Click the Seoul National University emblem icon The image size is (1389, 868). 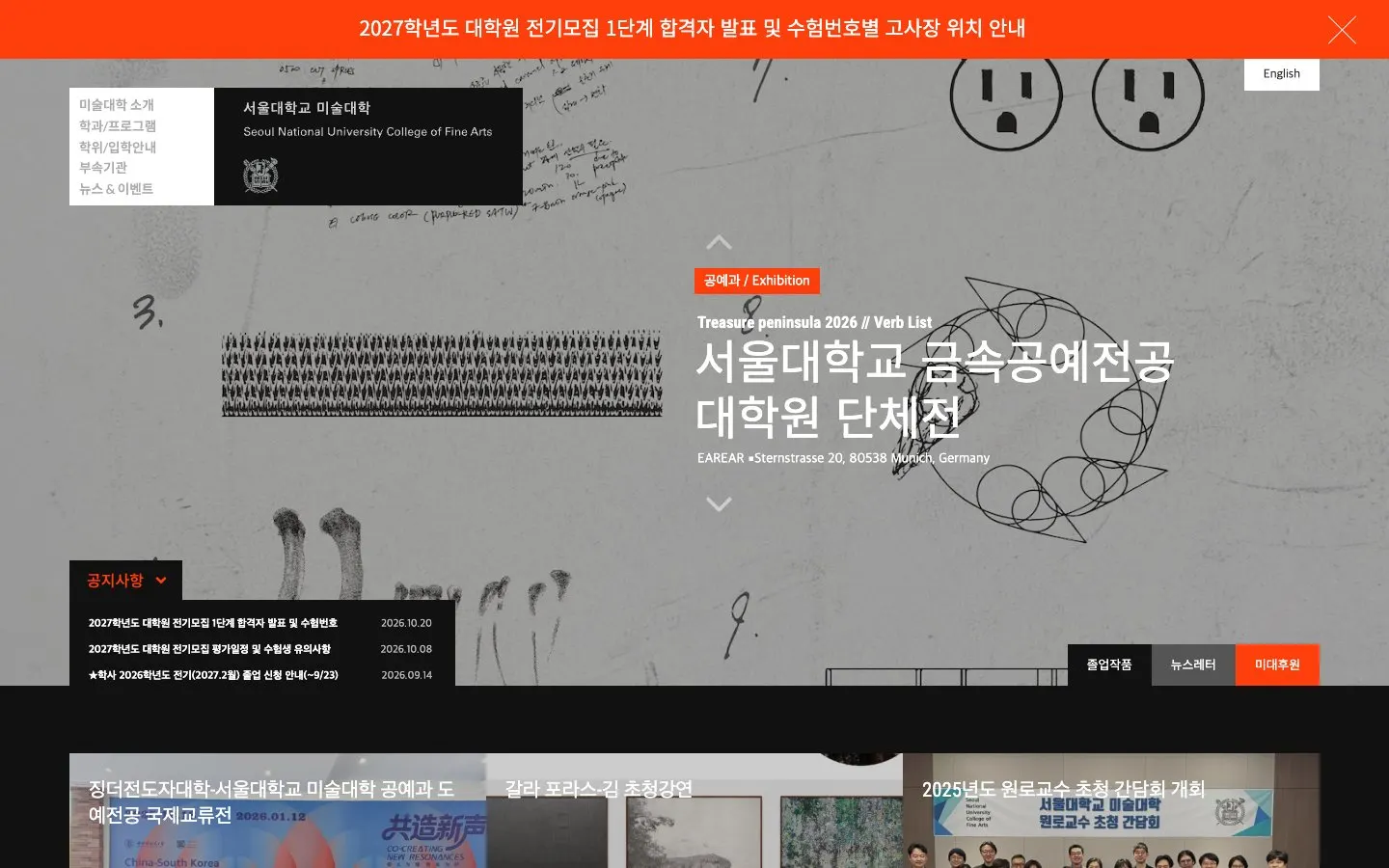tap(260, 176)
